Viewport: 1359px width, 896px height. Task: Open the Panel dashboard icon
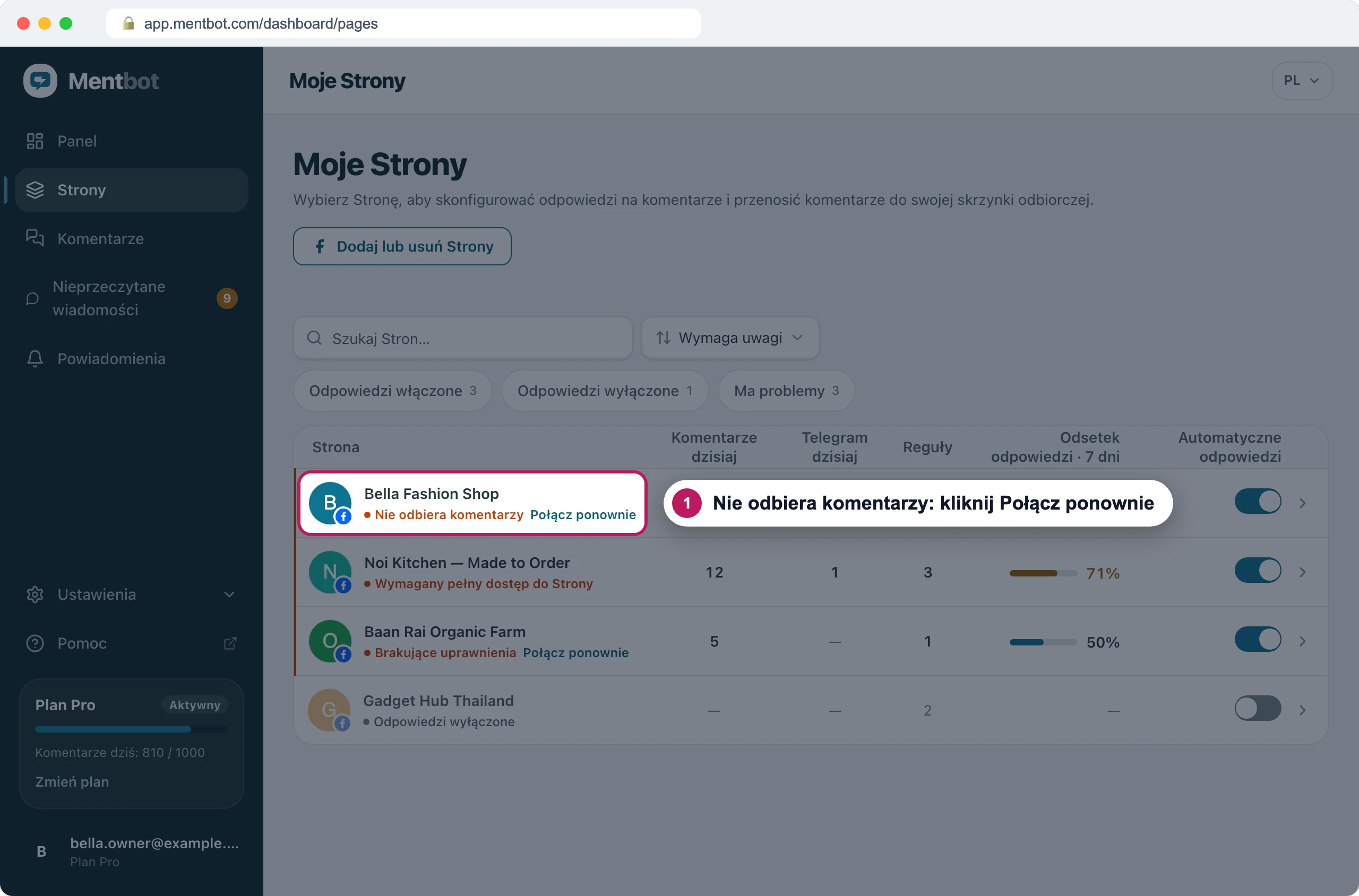click(35, 141)
